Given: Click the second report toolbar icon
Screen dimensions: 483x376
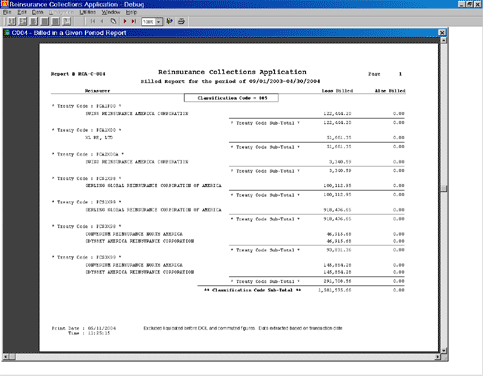Looking at the screenshot, I should (23, 21).
